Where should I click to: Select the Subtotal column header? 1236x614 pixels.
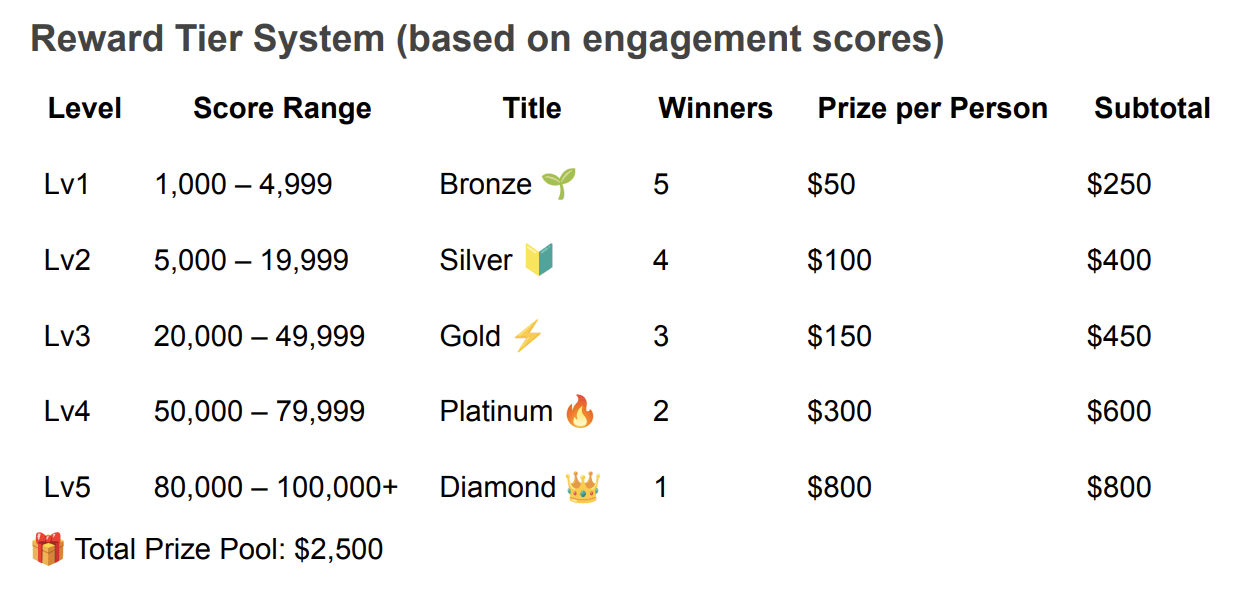tap(1152, 108)
